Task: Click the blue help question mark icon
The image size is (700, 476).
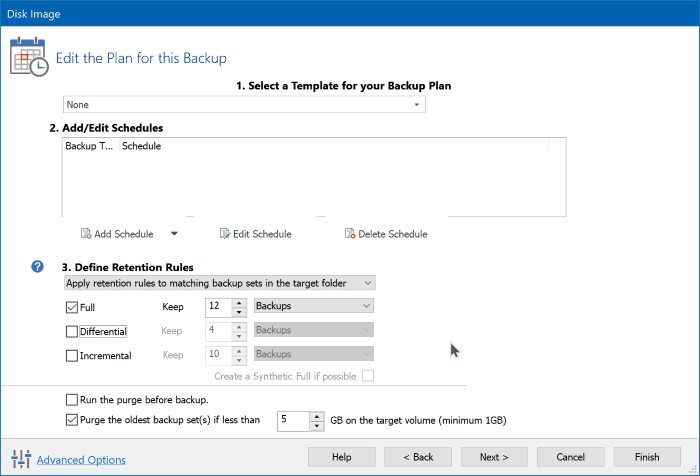Action: 38,267
